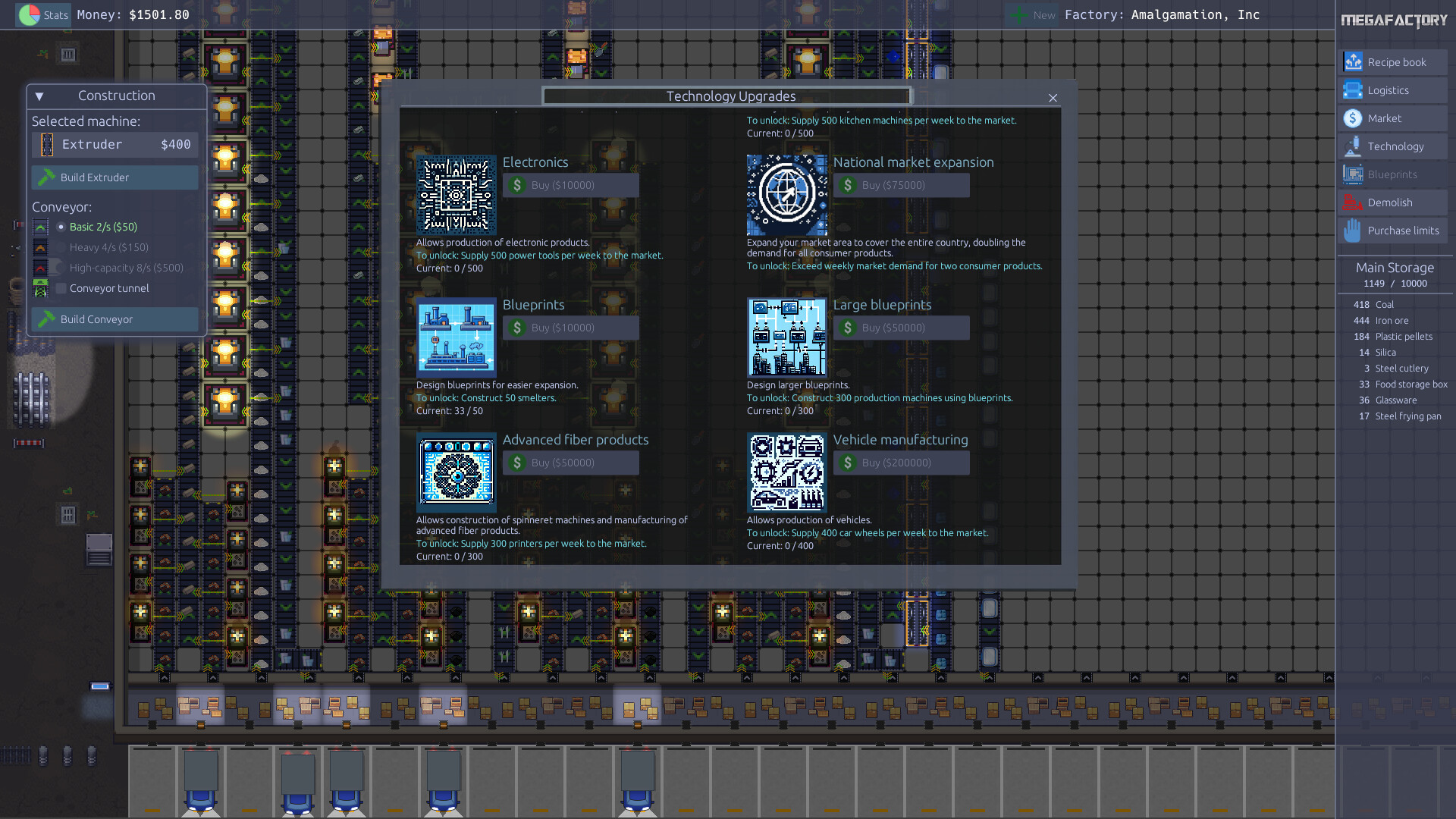Start a New factory
The height and width of the screenshot is (819, 1456).
1031,14
